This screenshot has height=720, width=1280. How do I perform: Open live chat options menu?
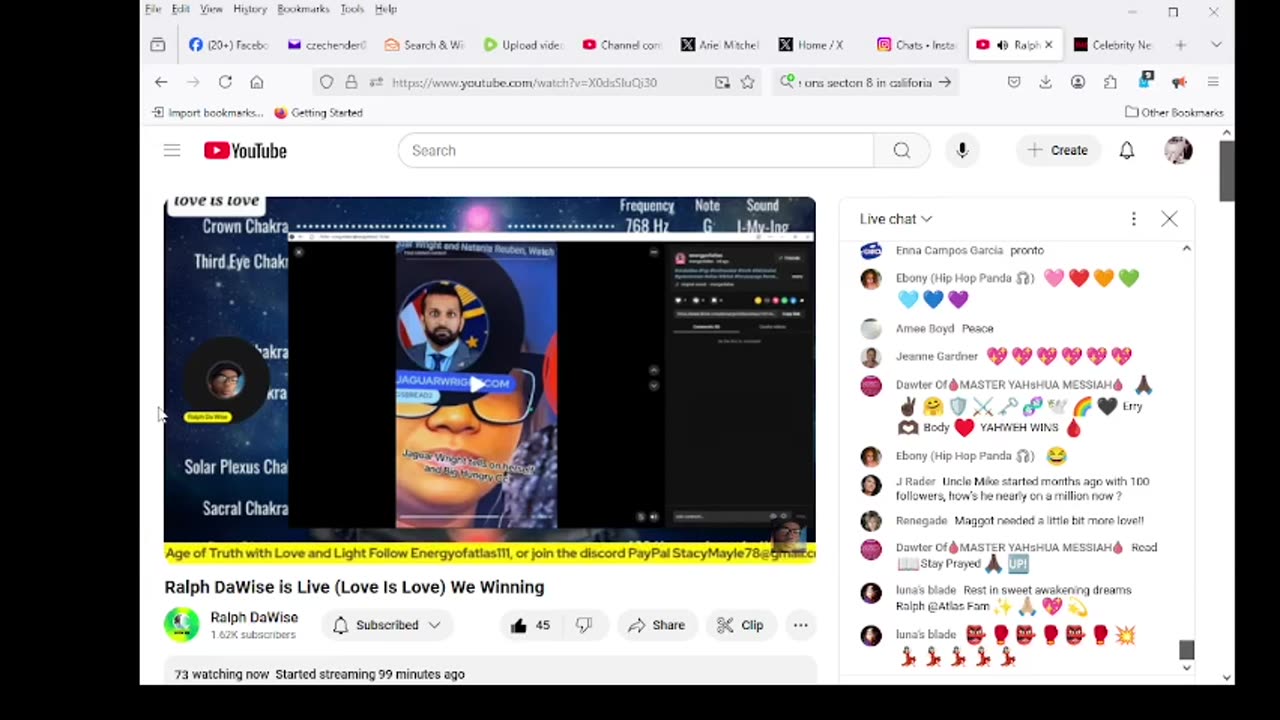point(1133,218)
